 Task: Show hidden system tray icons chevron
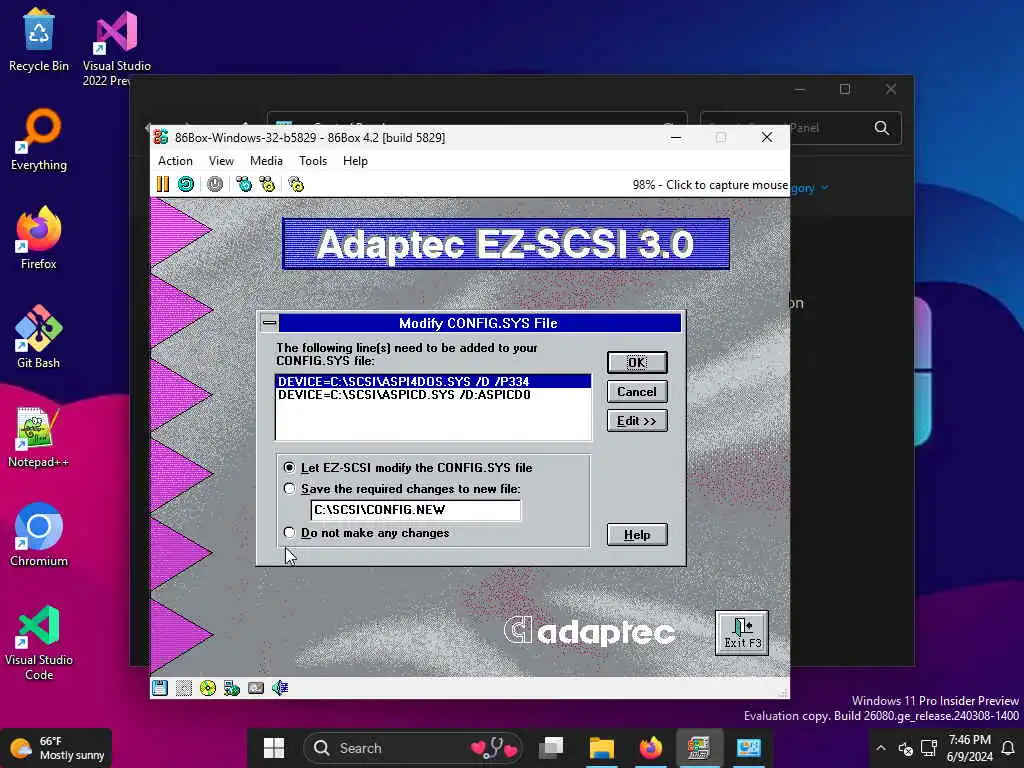tap(881, 748)
